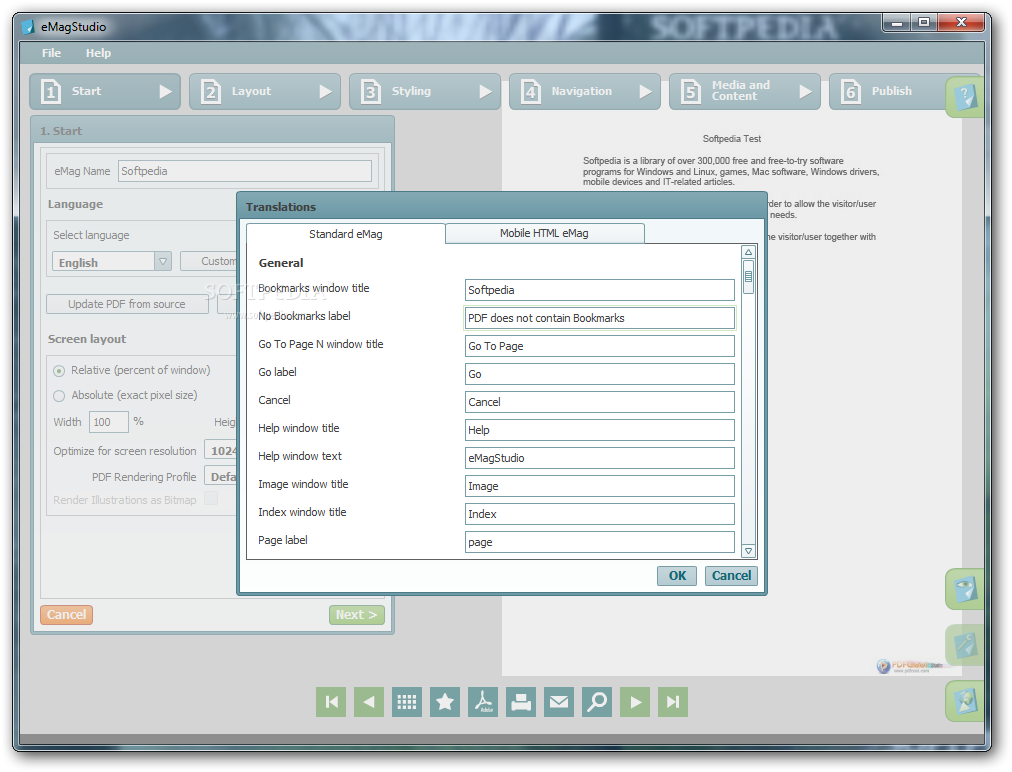Go to previous page arrow
1012x772 pixels.
coord(369,702)
